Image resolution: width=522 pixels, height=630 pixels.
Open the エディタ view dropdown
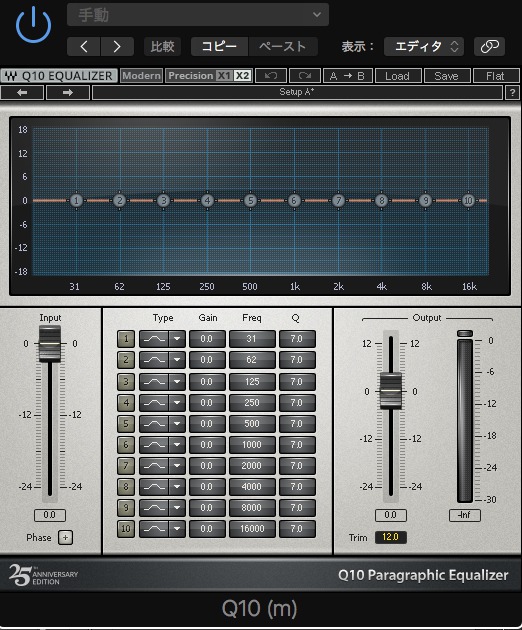pyautogui.click(x=424, y=47)
